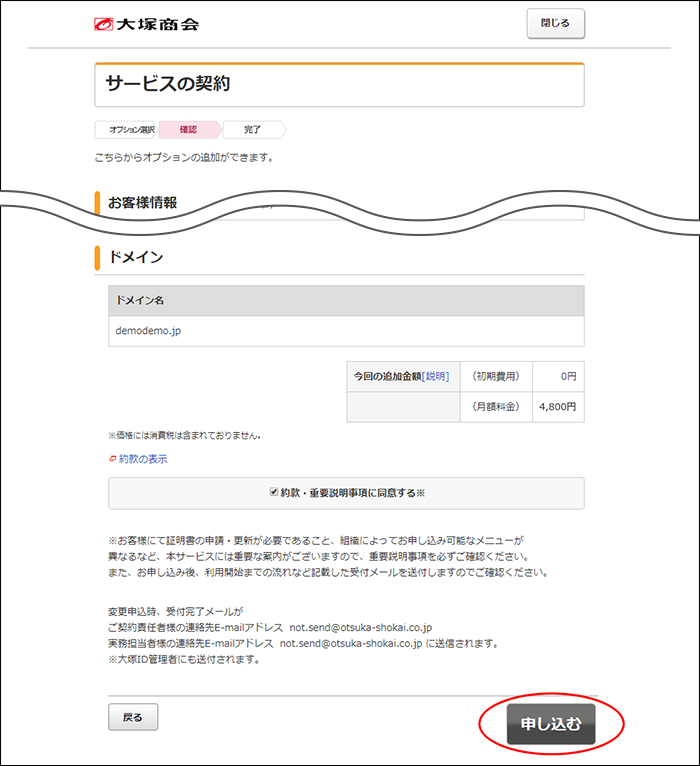Click the お客様情報 section heading

[142, 202]
